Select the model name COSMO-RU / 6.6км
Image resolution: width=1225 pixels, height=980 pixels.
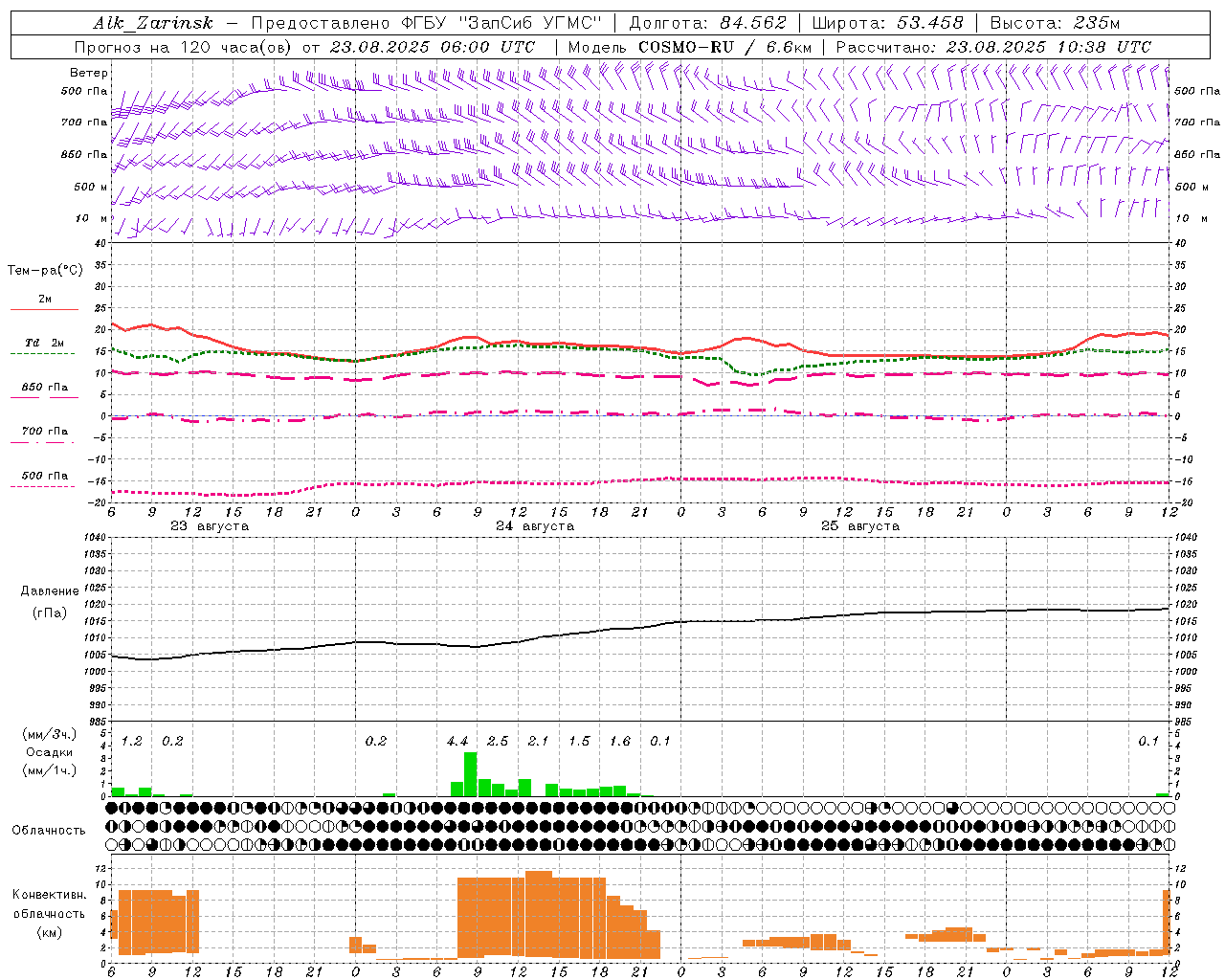(x=724, y=47)
